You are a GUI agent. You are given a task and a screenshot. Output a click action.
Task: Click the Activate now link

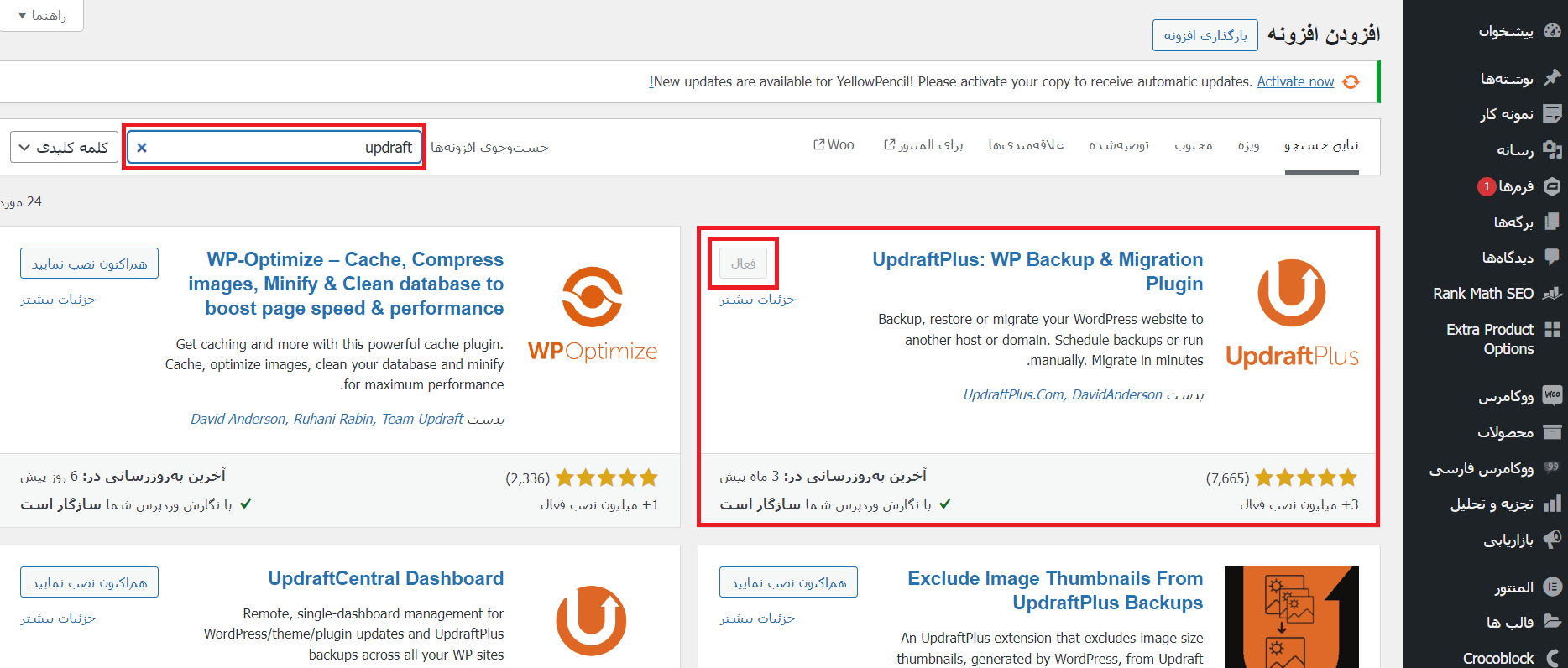coord(1295,81)
